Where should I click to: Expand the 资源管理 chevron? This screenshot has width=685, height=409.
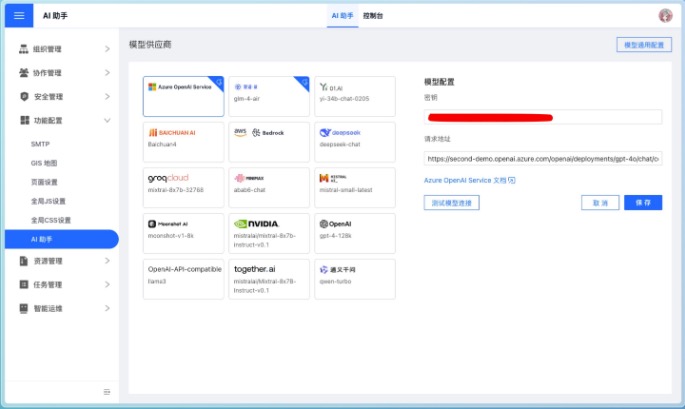click(x=107, y=261)
